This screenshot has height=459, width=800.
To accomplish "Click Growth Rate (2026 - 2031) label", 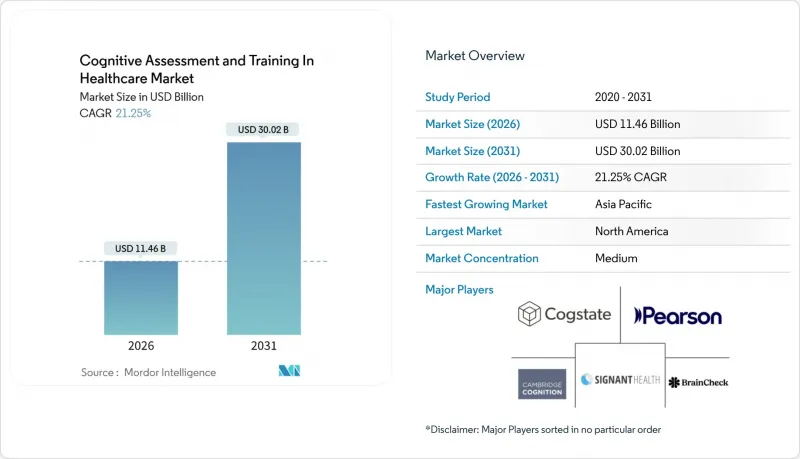I will [492, 177].
